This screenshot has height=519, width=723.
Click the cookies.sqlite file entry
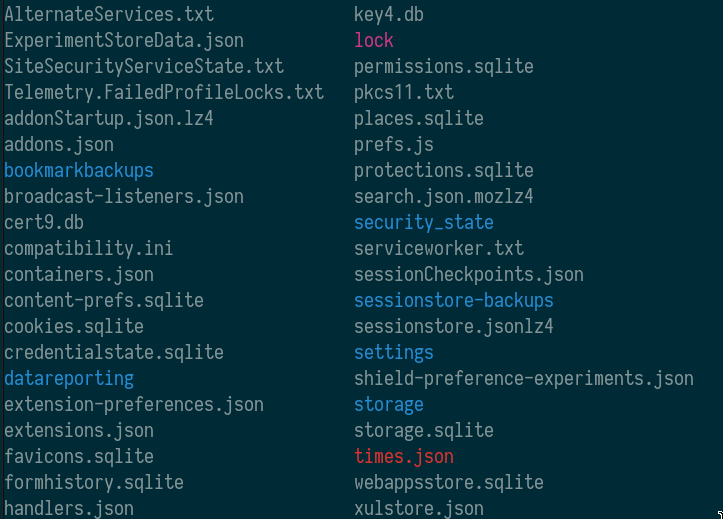74,326
